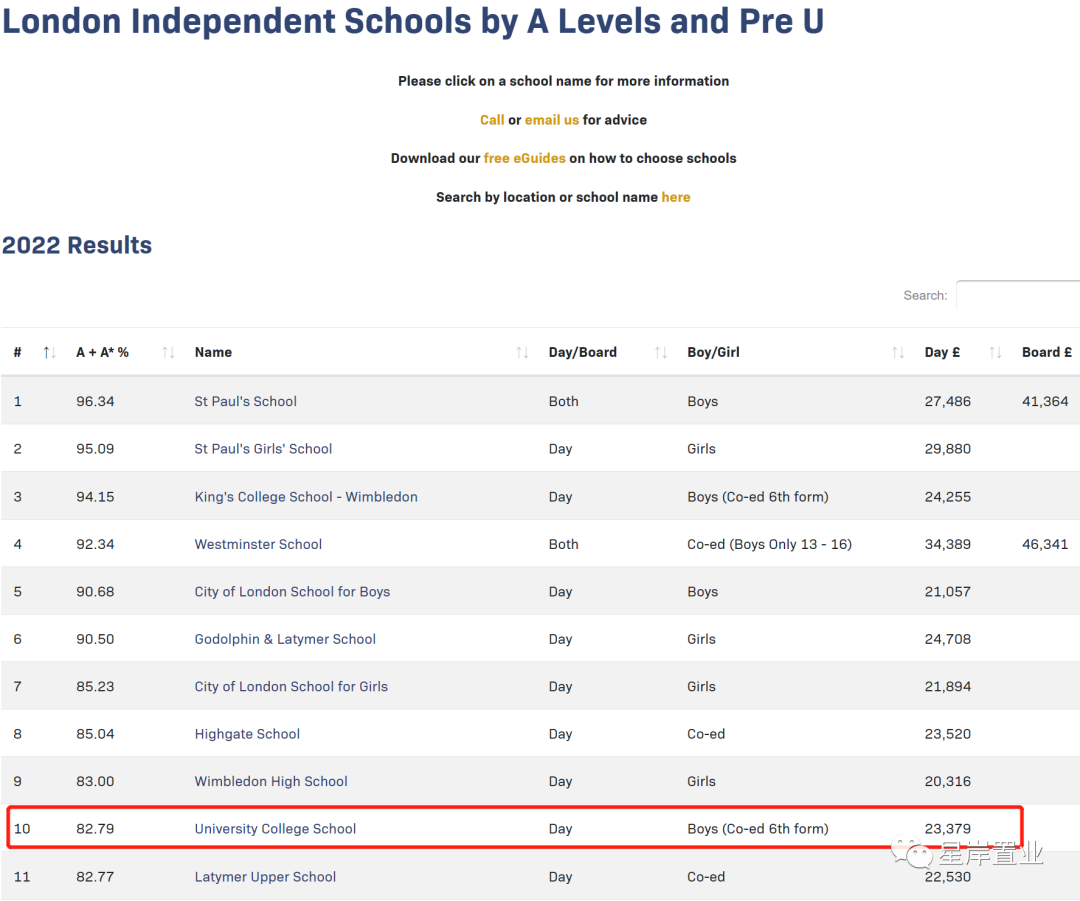Sort table by rank number arrows
The height and width of the screenshot is (901, 1080).
click(x=49, y=353)
